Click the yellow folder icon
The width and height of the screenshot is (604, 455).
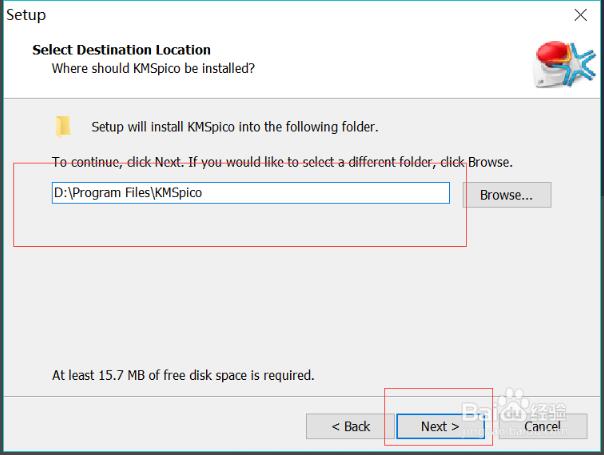(x=64, y=126)
